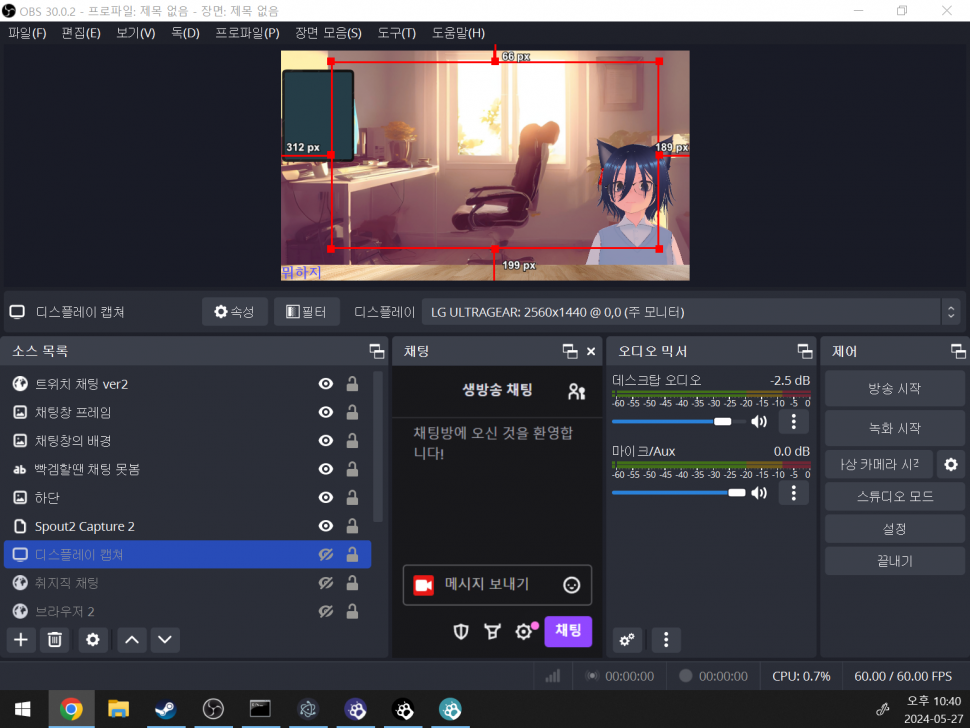Click 녹화 시작 button
The image size is (970, 728).
[895, 428]
